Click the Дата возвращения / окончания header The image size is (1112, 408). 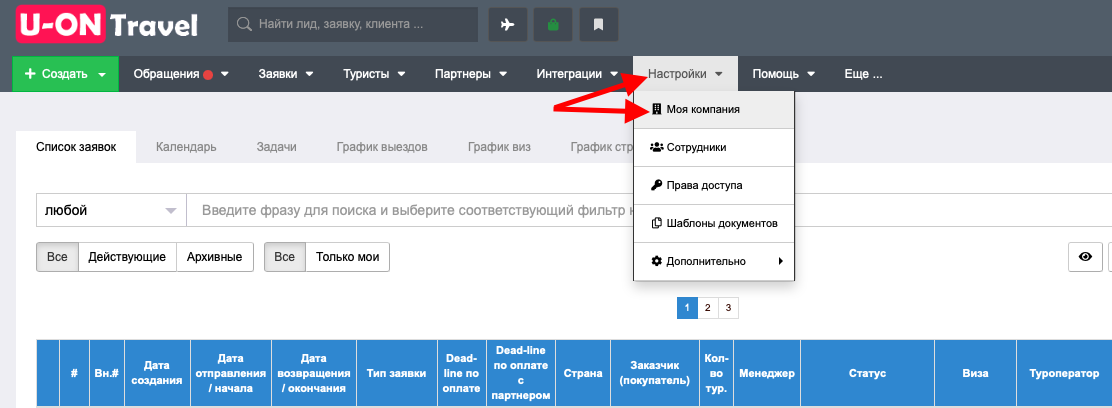point(313,373)
